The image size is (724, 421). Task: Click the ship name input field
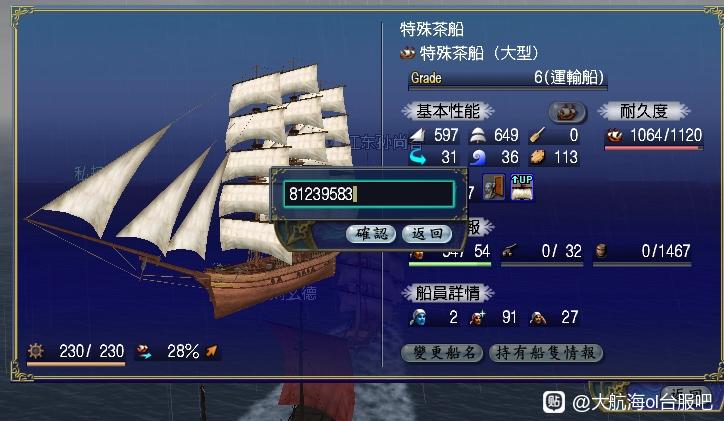click(x=369, y=194)
